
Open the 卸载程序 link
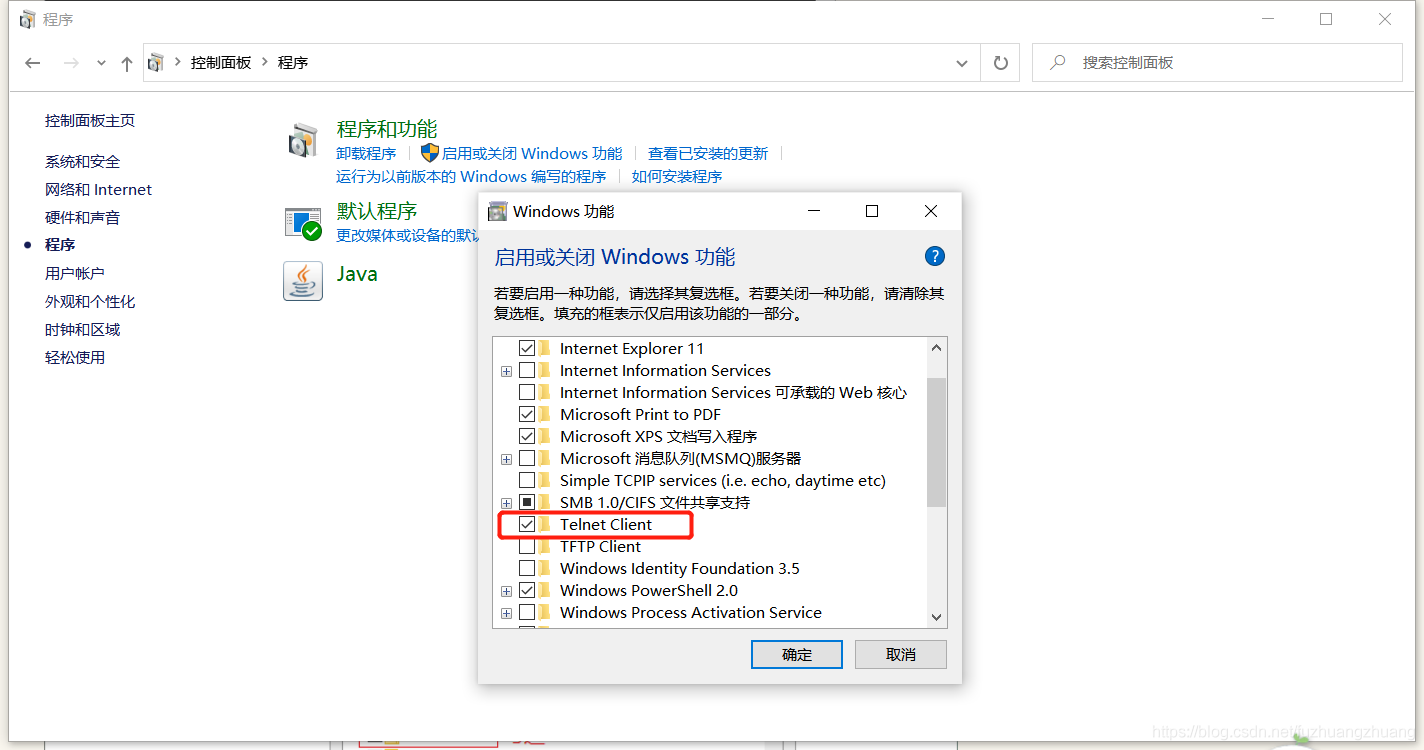366,154
